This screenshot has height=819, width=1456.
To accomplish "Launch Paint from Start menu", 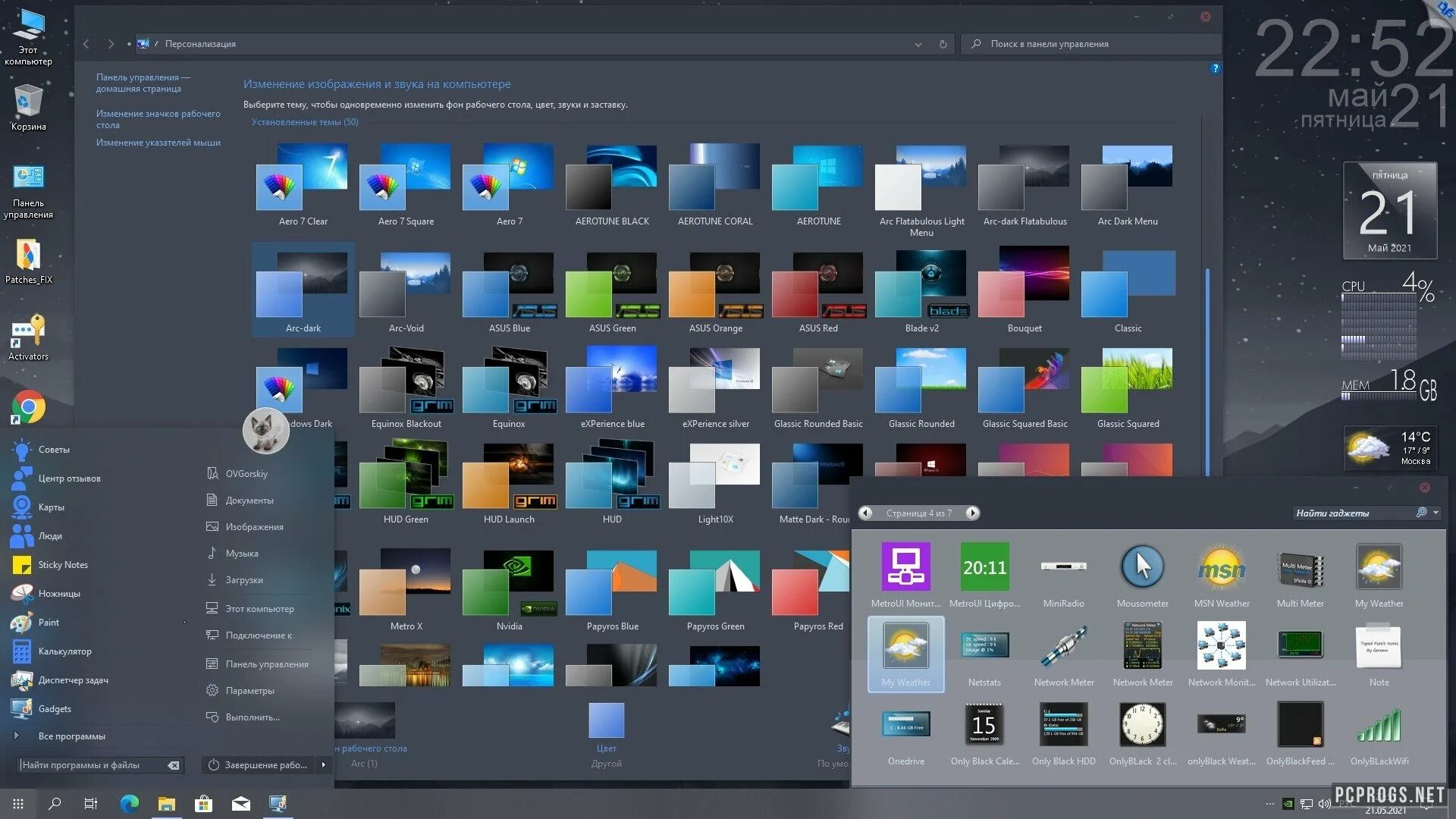I will (49, 622).
